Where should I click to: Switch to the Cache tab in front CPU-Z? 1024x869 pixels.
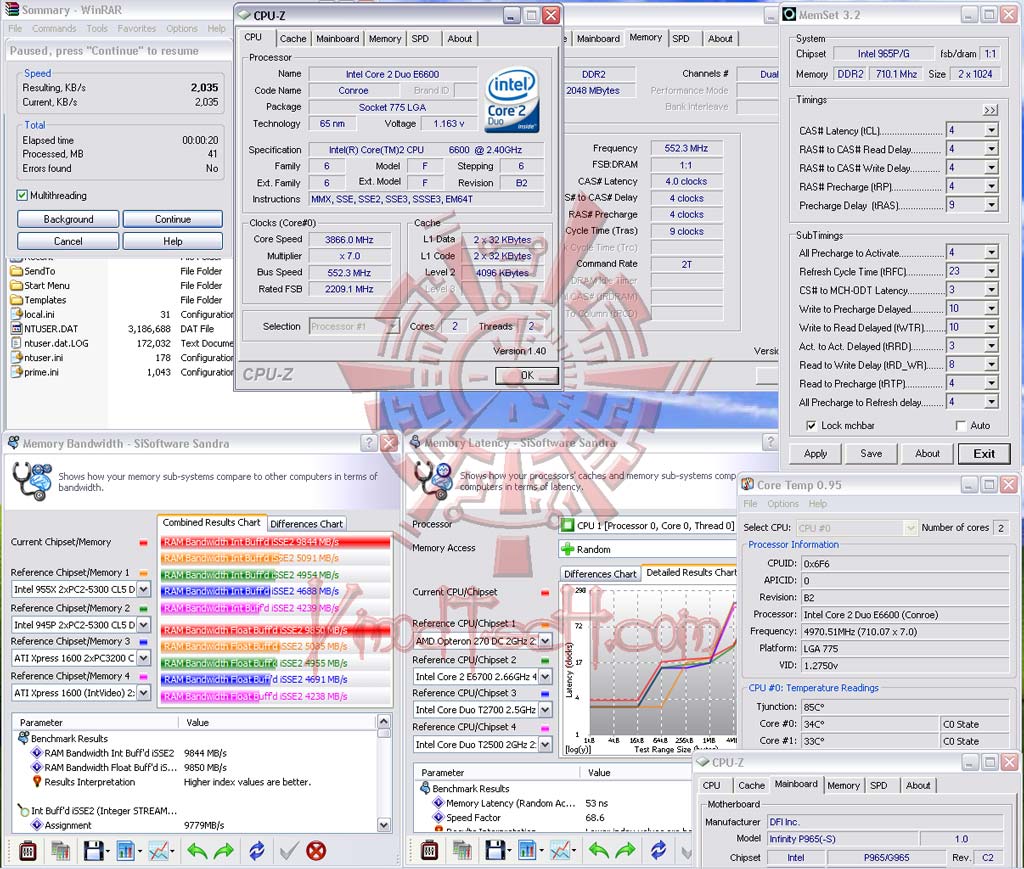293,39
